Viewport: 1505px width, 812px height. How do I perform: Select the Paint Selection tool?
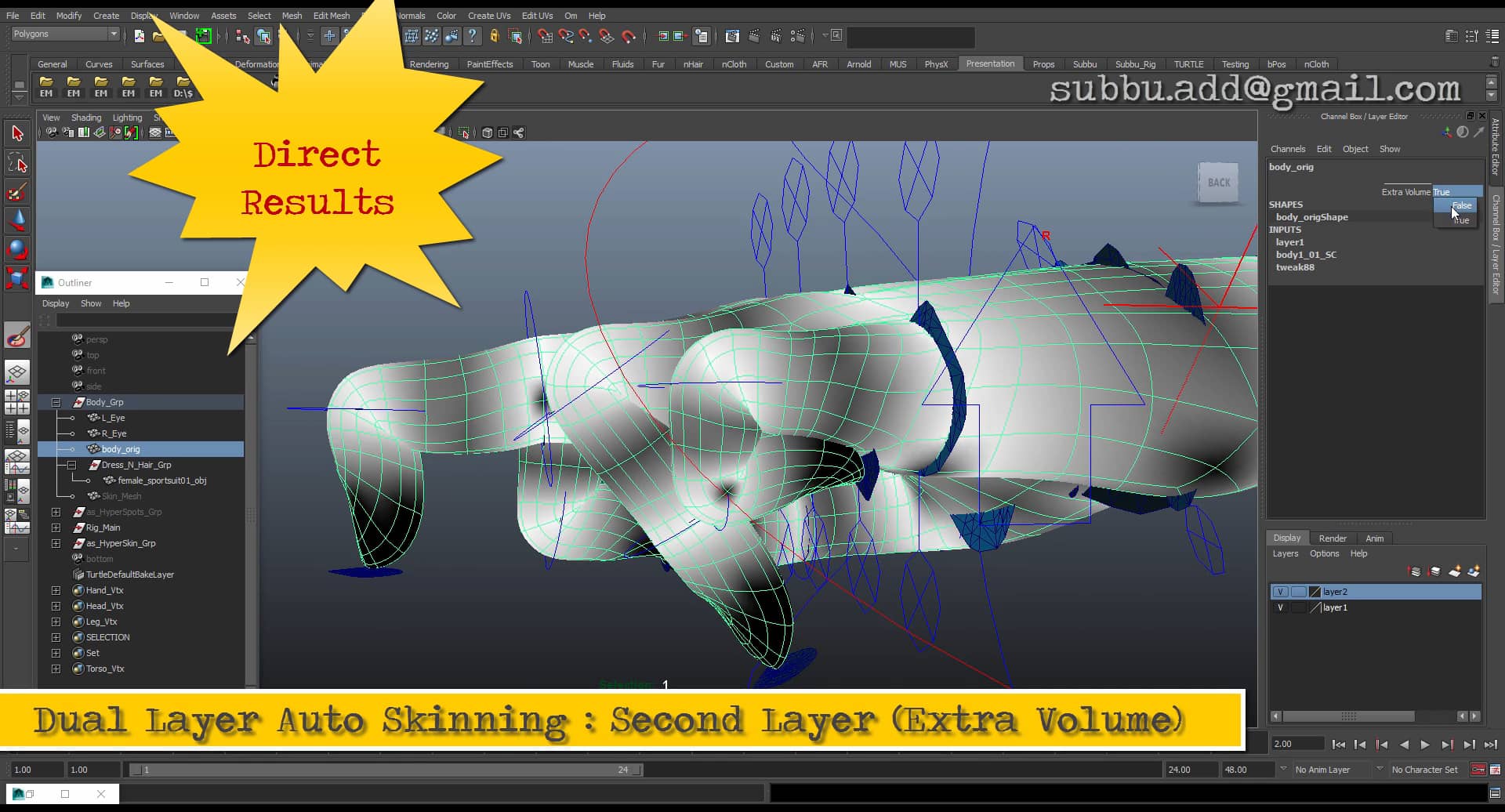(x=17, y=190)
